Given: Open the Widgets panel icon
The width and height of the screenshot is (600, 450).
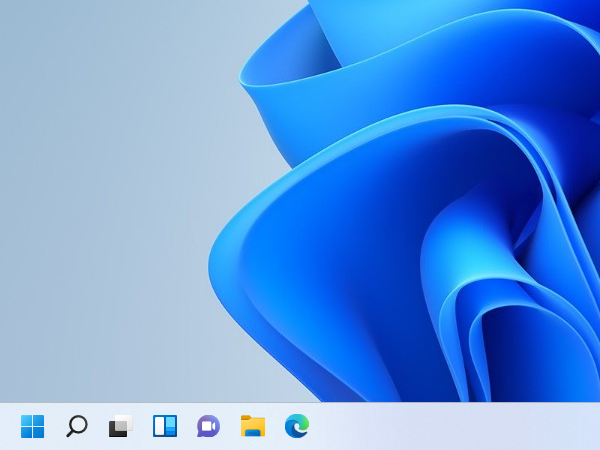Looking at the screenshot, I should point(165,426).
